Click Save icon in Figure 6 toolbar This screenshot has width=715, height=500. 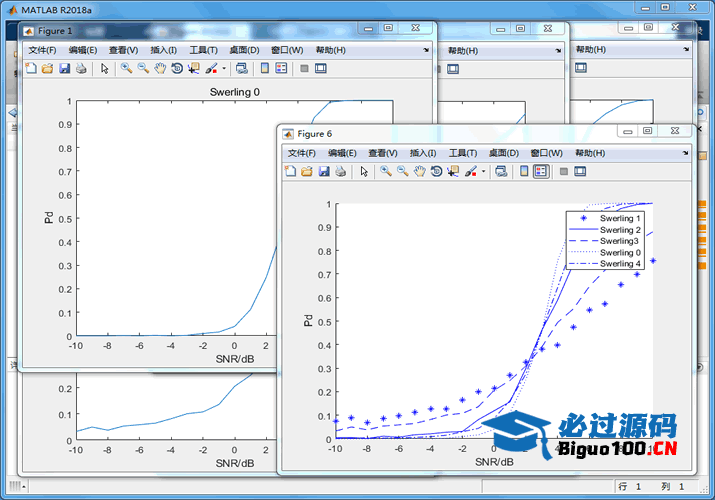(324, 171)
